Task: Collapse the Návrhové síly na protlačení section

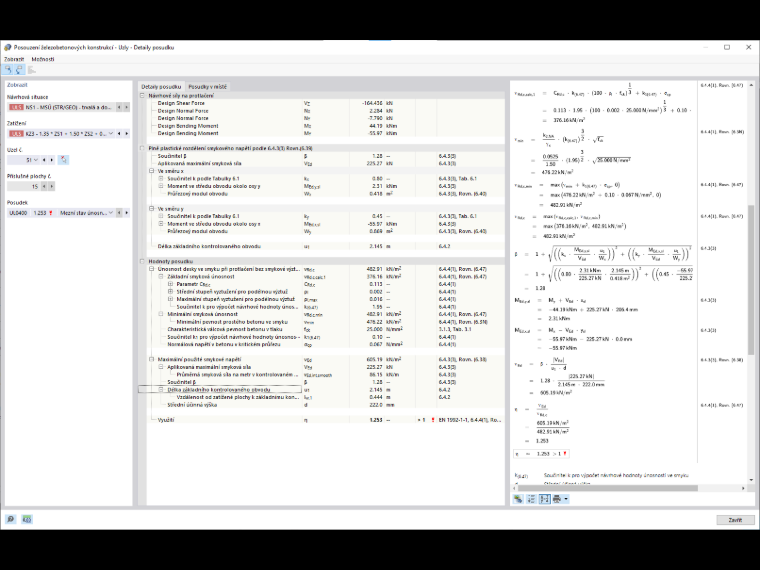Action: click(142, 95)
